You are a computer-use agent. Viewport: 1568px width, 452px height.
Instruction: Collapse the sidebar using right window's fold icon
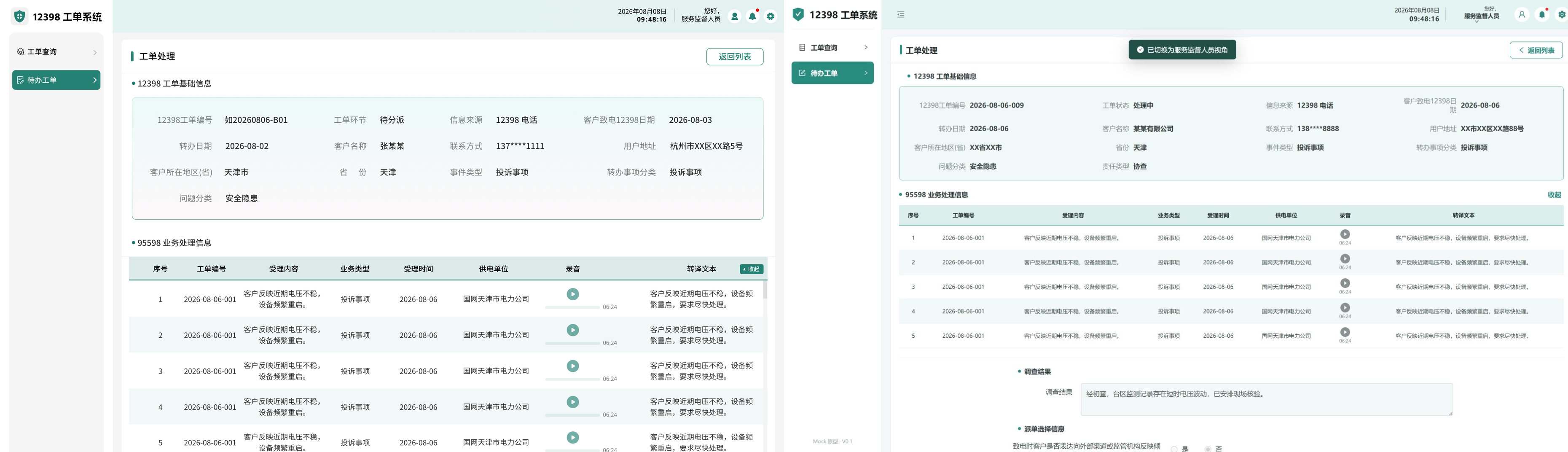(x=901, y=15)
